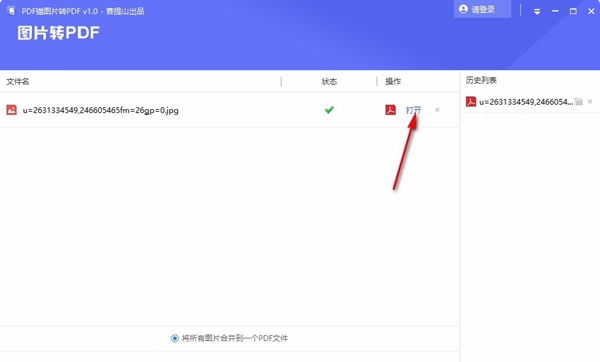Screen dimensions: 600x362
Task: Select file u=2631334549,246605465fm=26gp=0.jpg
Action: (x=100, y=110)
